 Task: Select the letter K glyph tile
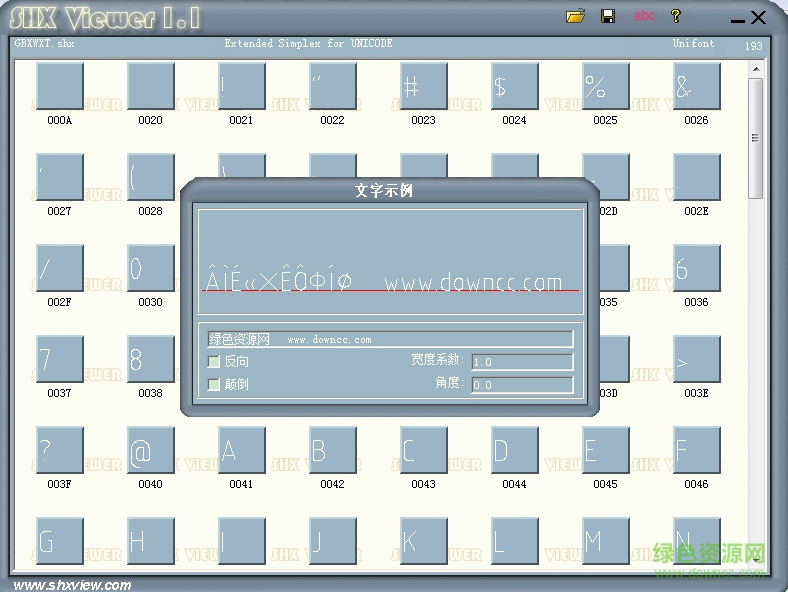423,541
